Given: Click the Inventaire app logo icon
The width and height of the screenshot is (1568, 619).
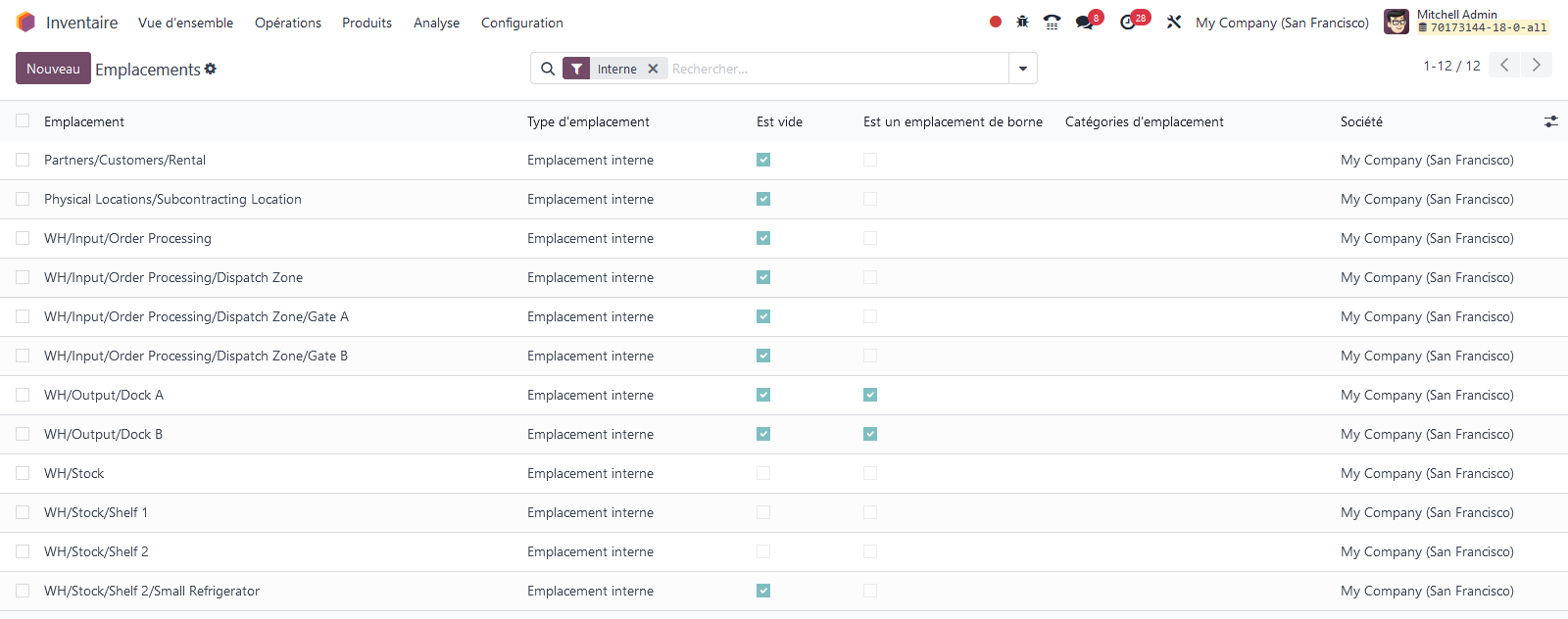Looking at the screenshot, I should click(x=25, y=23).
